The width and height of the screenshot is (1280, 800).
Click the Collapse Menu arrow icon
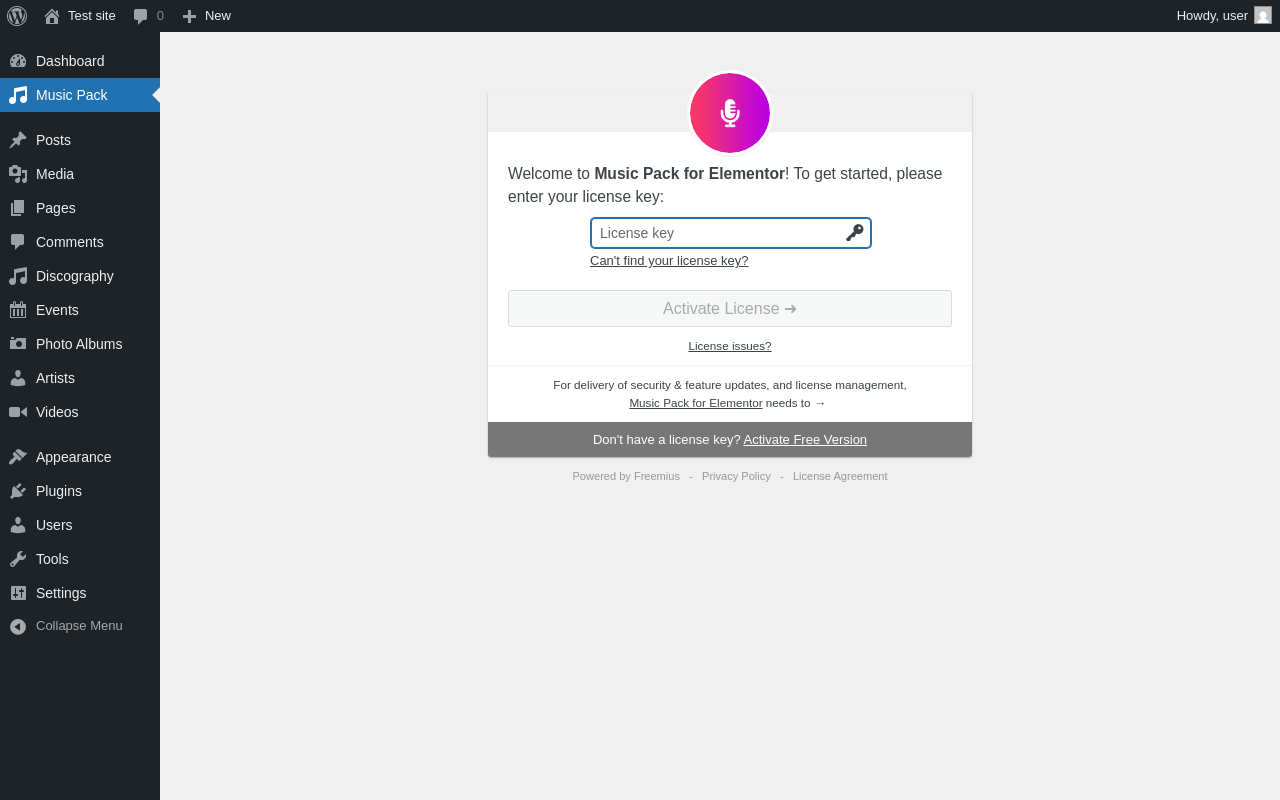[18, 626]
